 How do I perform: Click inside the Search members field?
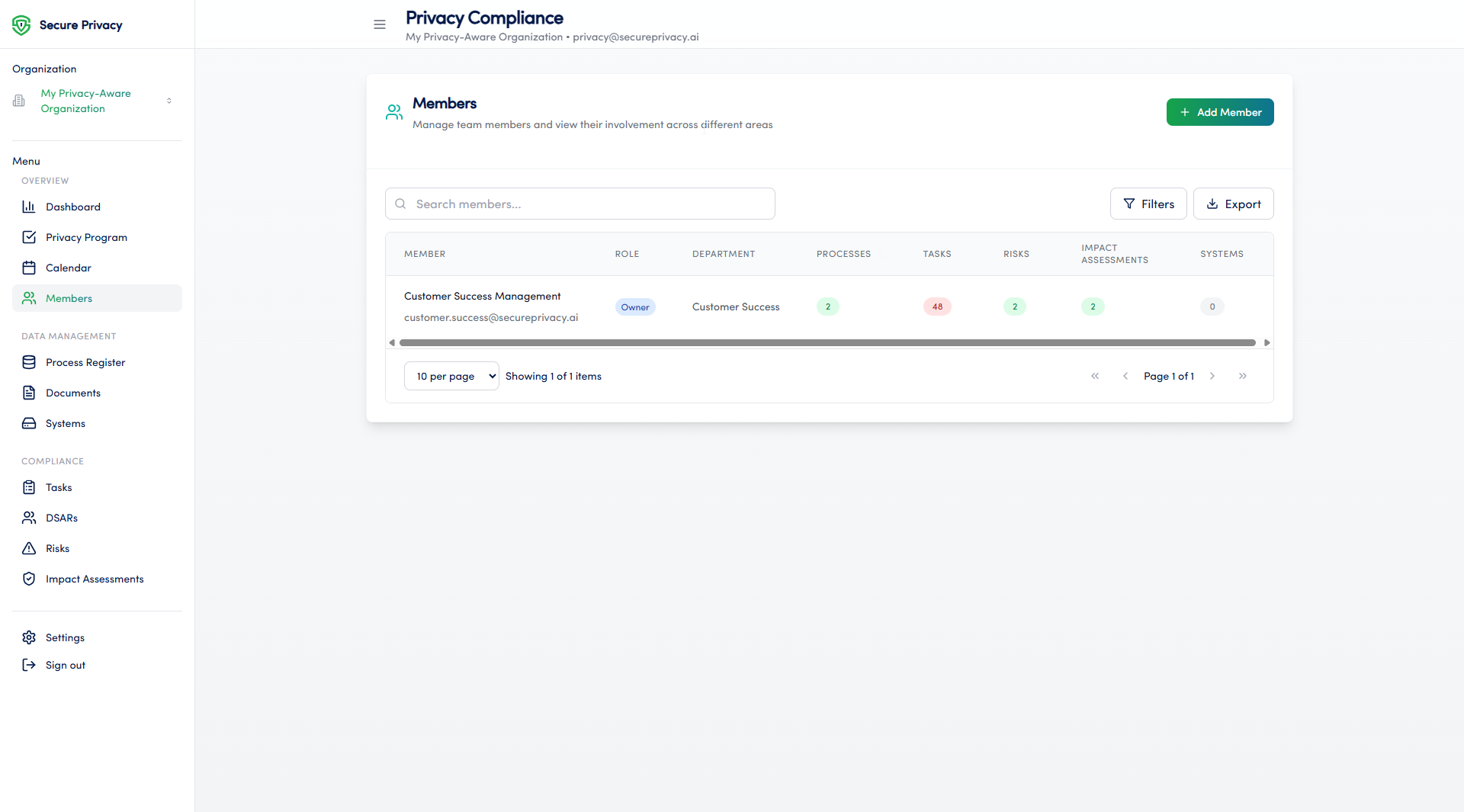579,204
